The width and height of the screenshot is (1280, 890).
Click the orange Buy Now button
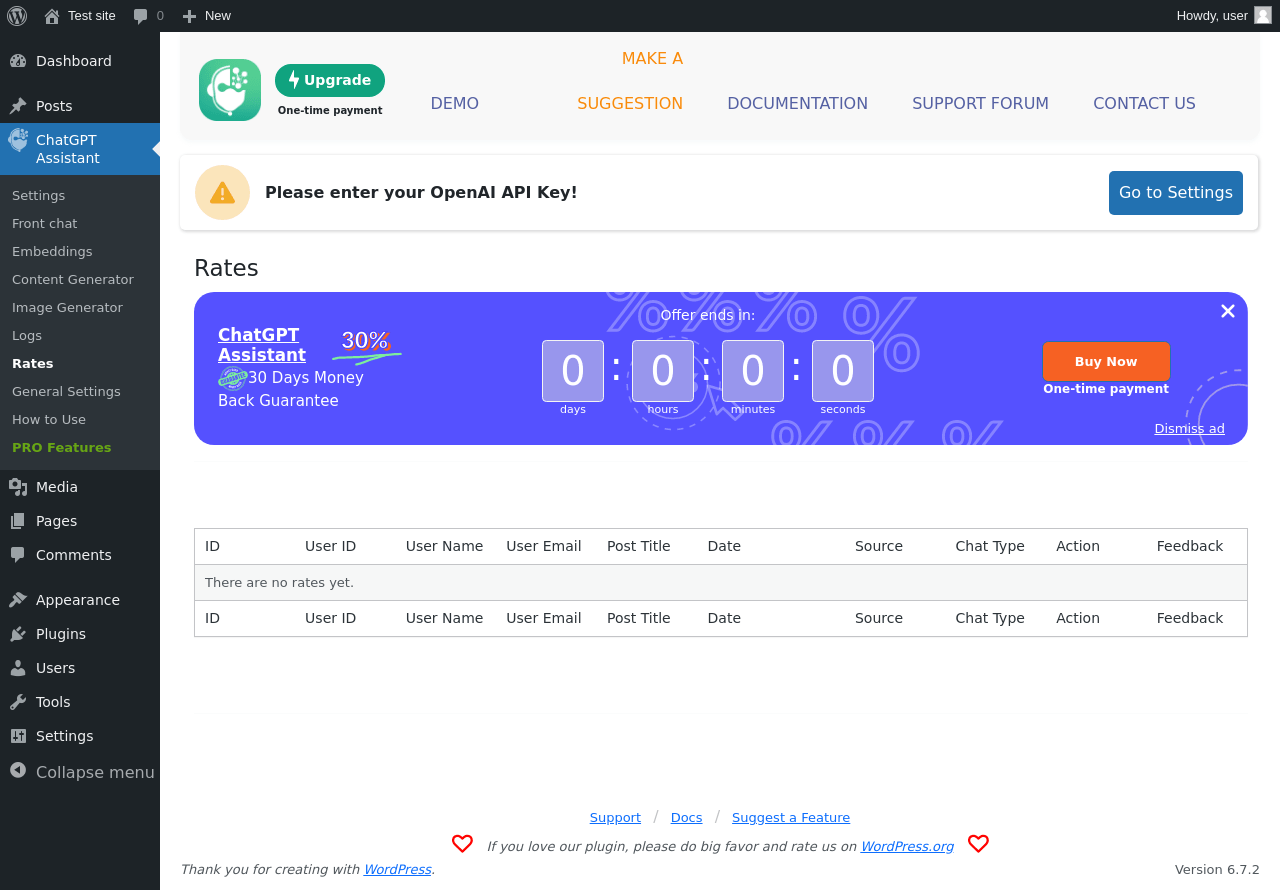coord(1106,362)
